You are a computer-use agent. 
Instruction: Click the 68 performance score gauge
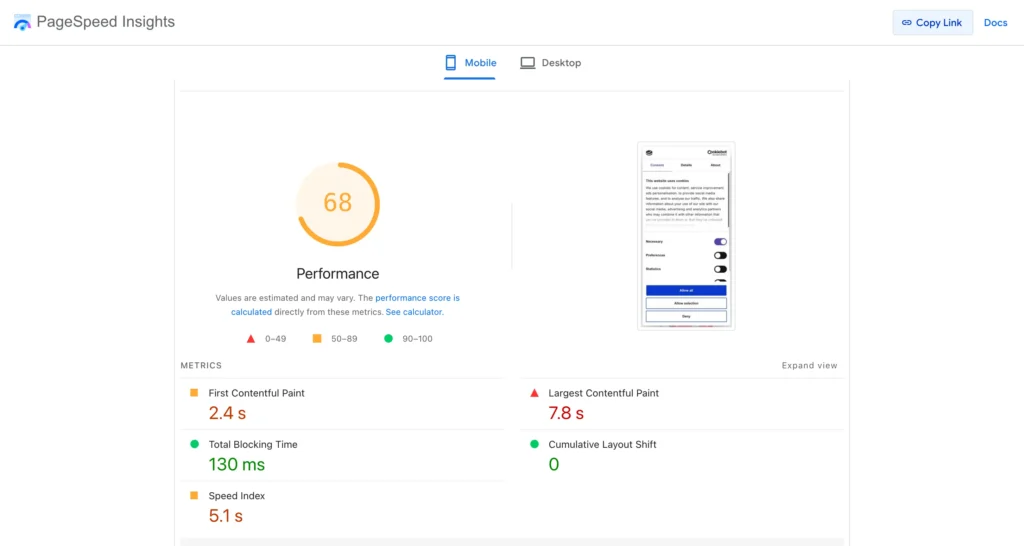click(338, 204)
